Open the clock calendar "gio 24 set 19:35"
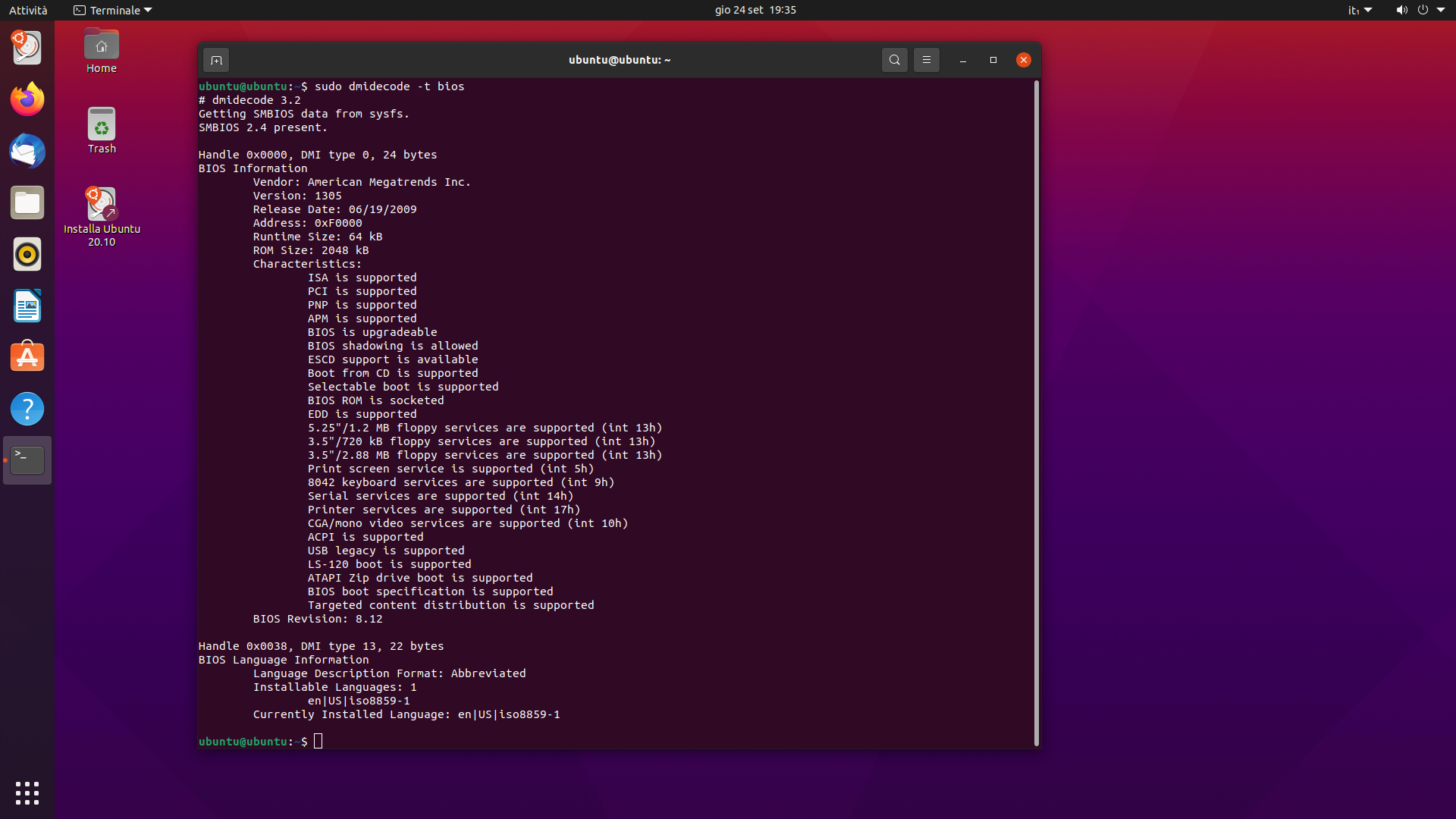Viewport: 1456px width, 819px height. pyautogui.click(x=755, y=10)
